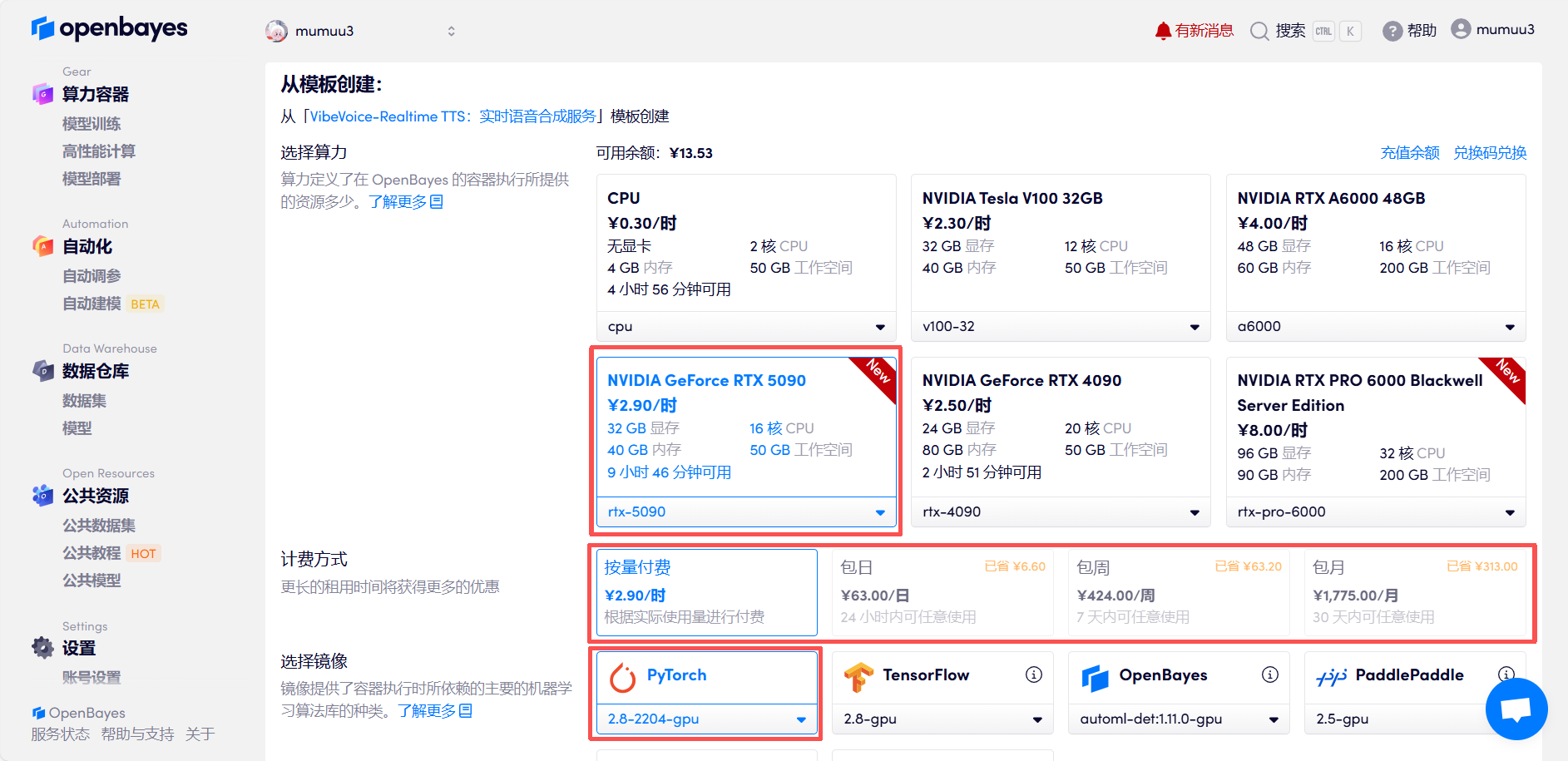Click the PaddlePaddle logo icon
Viewport: 1568px width, 761px height.
pyautogui.click(x=1332, y=677)
